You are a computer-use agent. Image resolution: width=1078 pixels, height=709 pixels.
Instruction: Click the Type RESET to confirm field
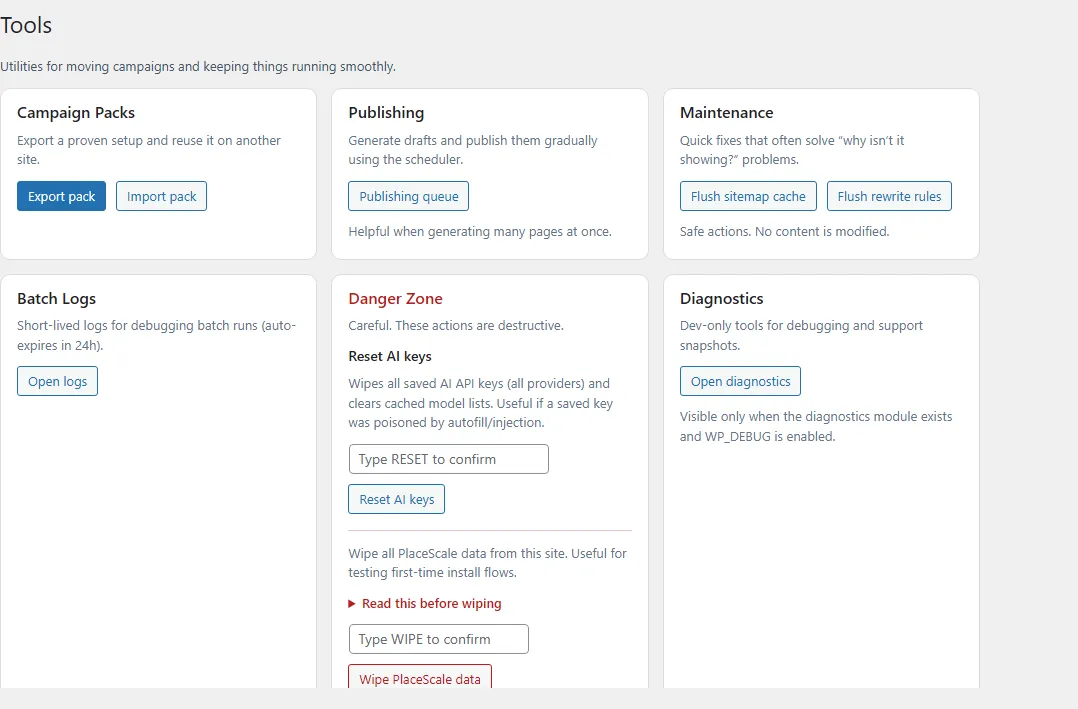[x=448, y=459]
